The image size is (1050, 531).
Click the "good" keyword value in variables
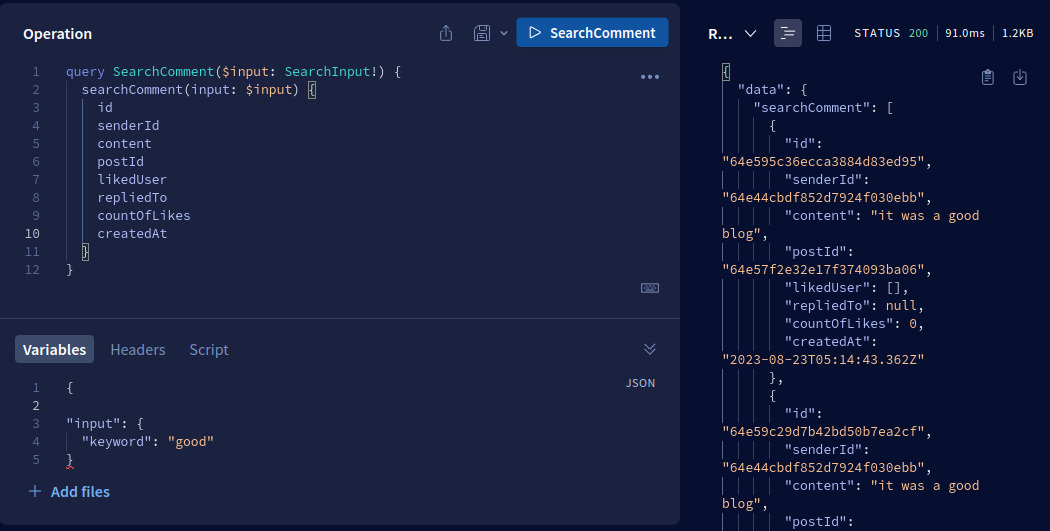[x=191, y=442]
